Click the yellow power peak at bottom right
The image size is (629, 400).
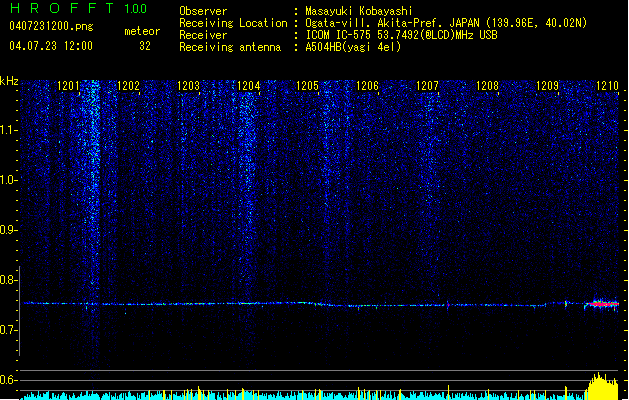click(602, 386)
